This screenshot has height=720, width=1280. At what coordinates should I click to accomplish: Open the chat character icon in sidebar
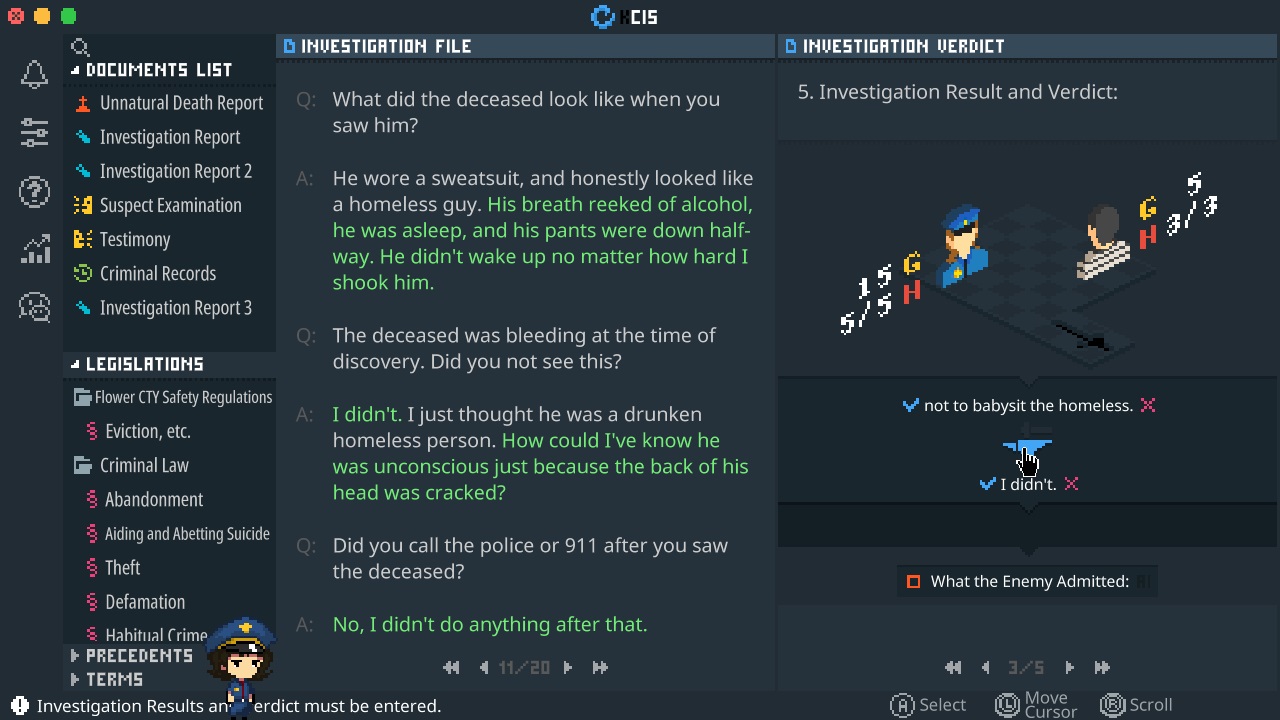pos(34,308)
